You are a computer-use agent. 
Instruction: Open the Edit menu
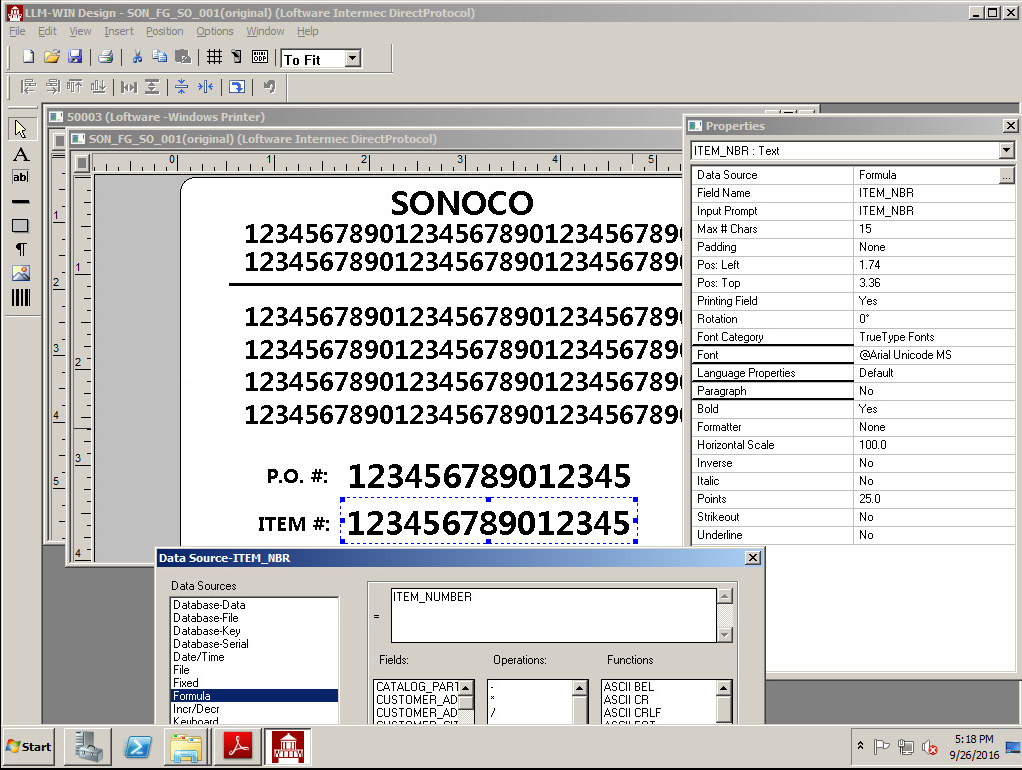pyautogui.click(x=47, y=31)
